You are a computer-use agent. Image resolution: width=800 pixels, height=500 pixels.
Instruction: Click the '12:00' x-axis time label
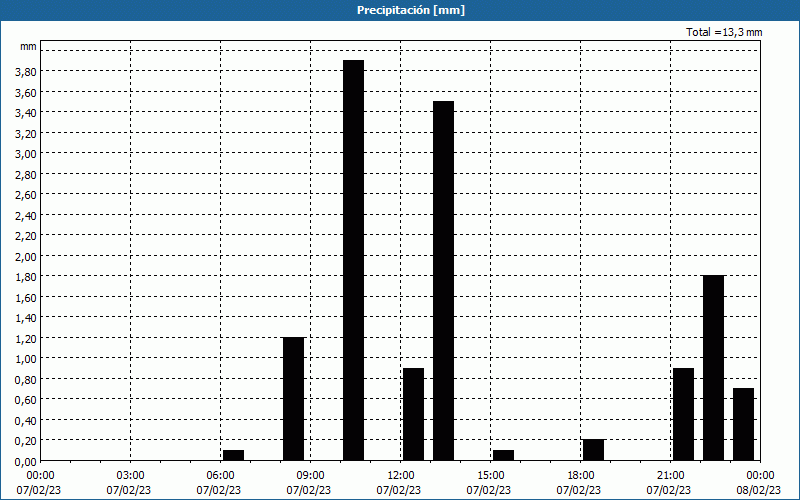pos(401,476)
